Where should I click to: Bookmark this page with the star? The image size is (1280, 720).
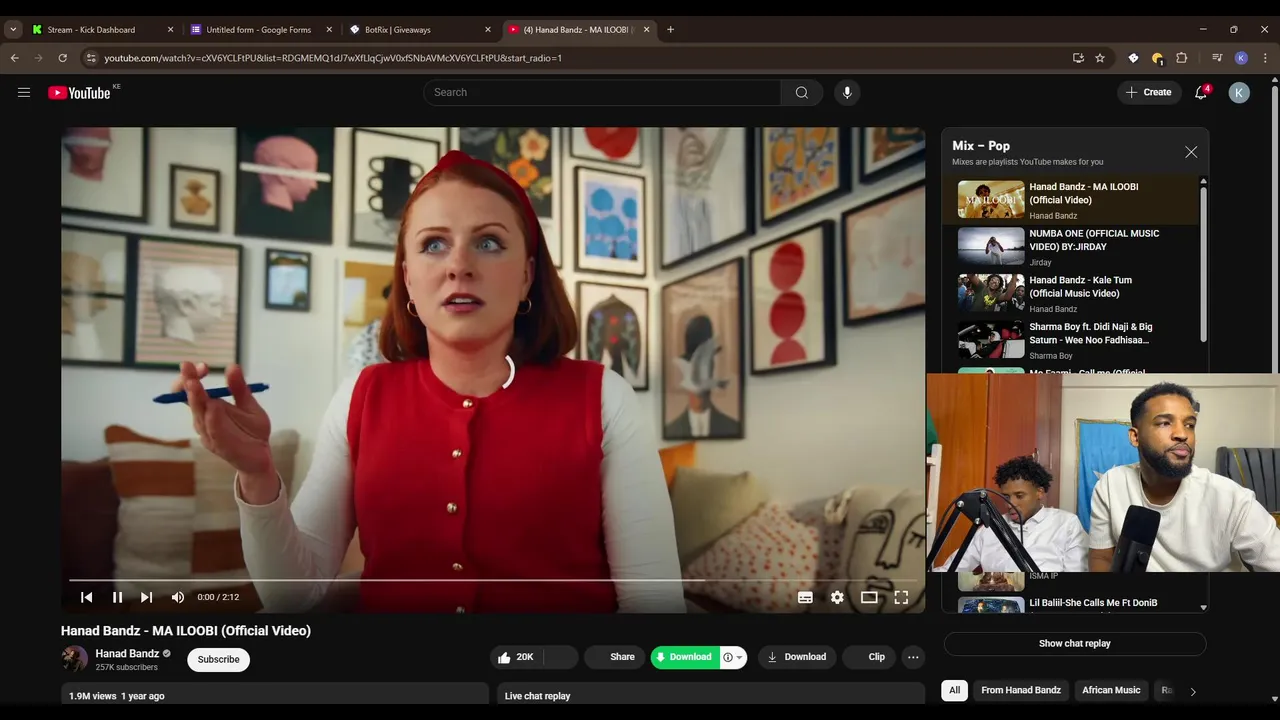click(x=1100, y=58)
